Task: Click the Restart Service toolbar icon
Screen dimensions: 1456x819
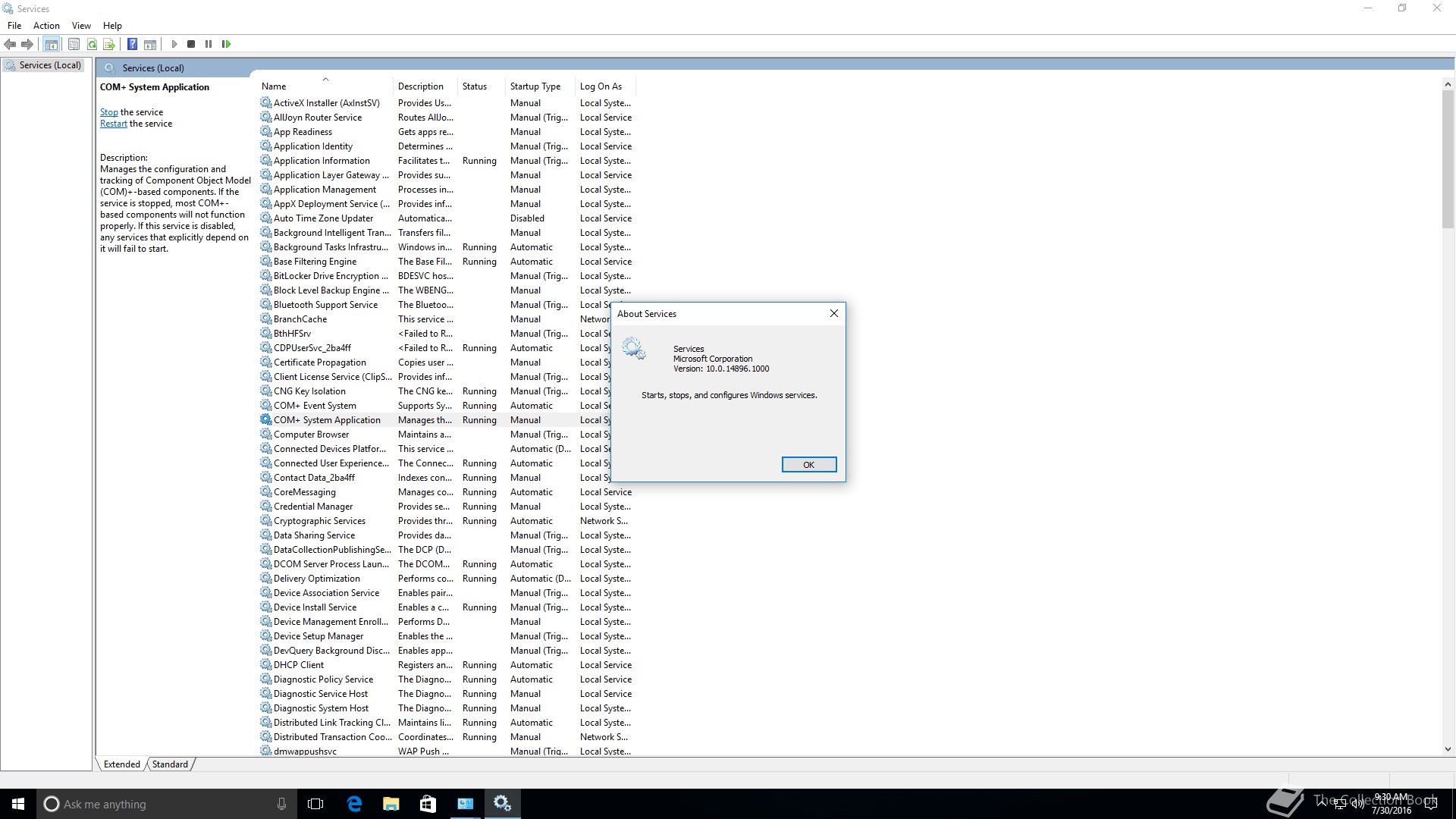Action: point(226,44)
